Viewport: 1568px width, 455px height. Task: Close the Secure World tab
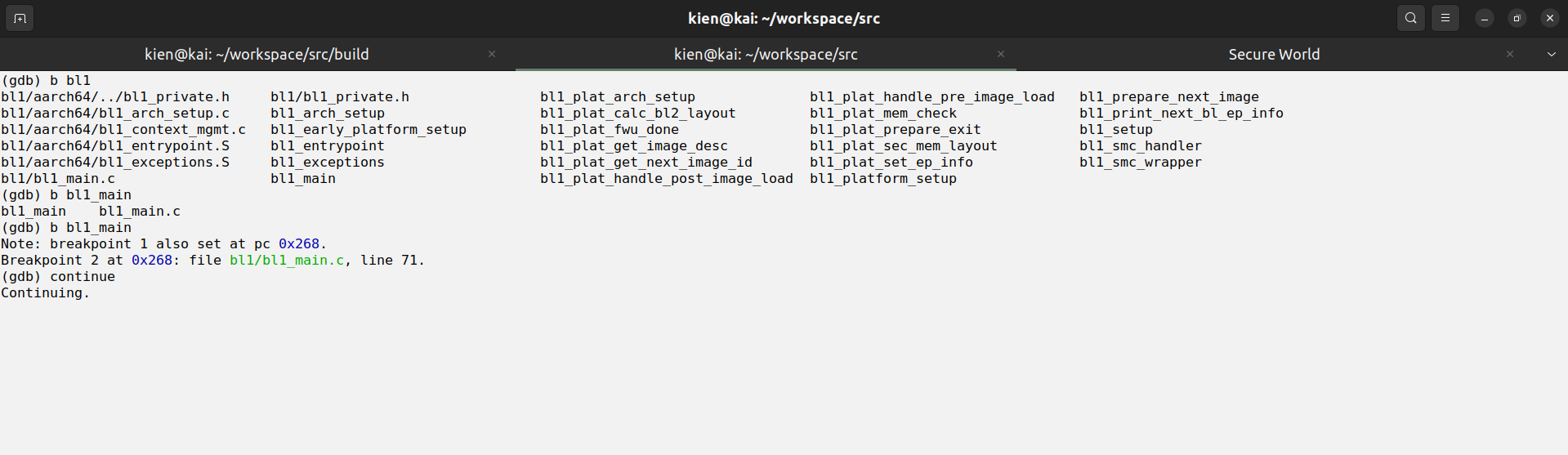pos(1509,54)
